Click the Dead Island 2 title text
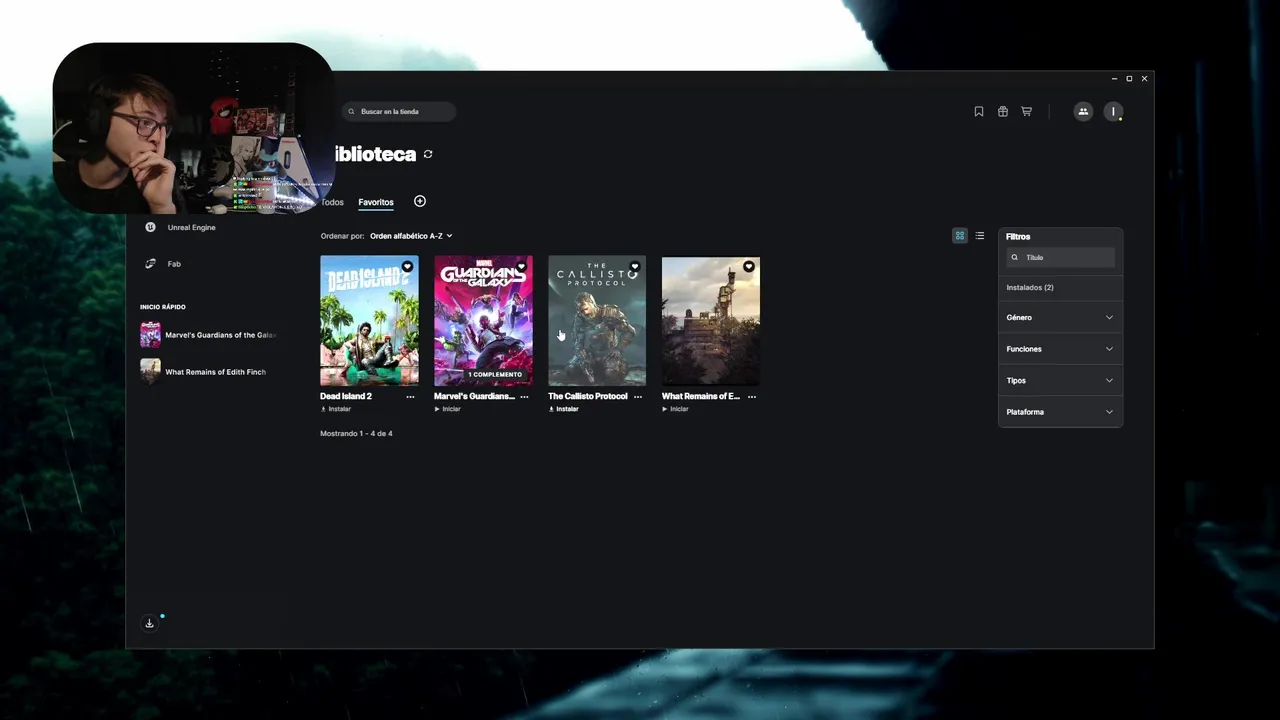The height and width of the screenshot is (720, 1280). pyautogui.click(x=346, y=396)
